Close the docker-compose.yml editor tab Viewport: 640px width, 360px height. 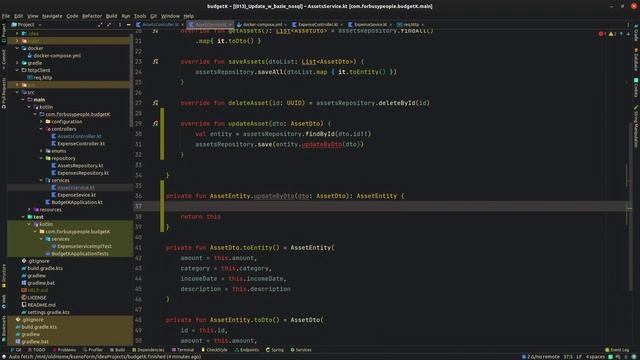[285, 25]
